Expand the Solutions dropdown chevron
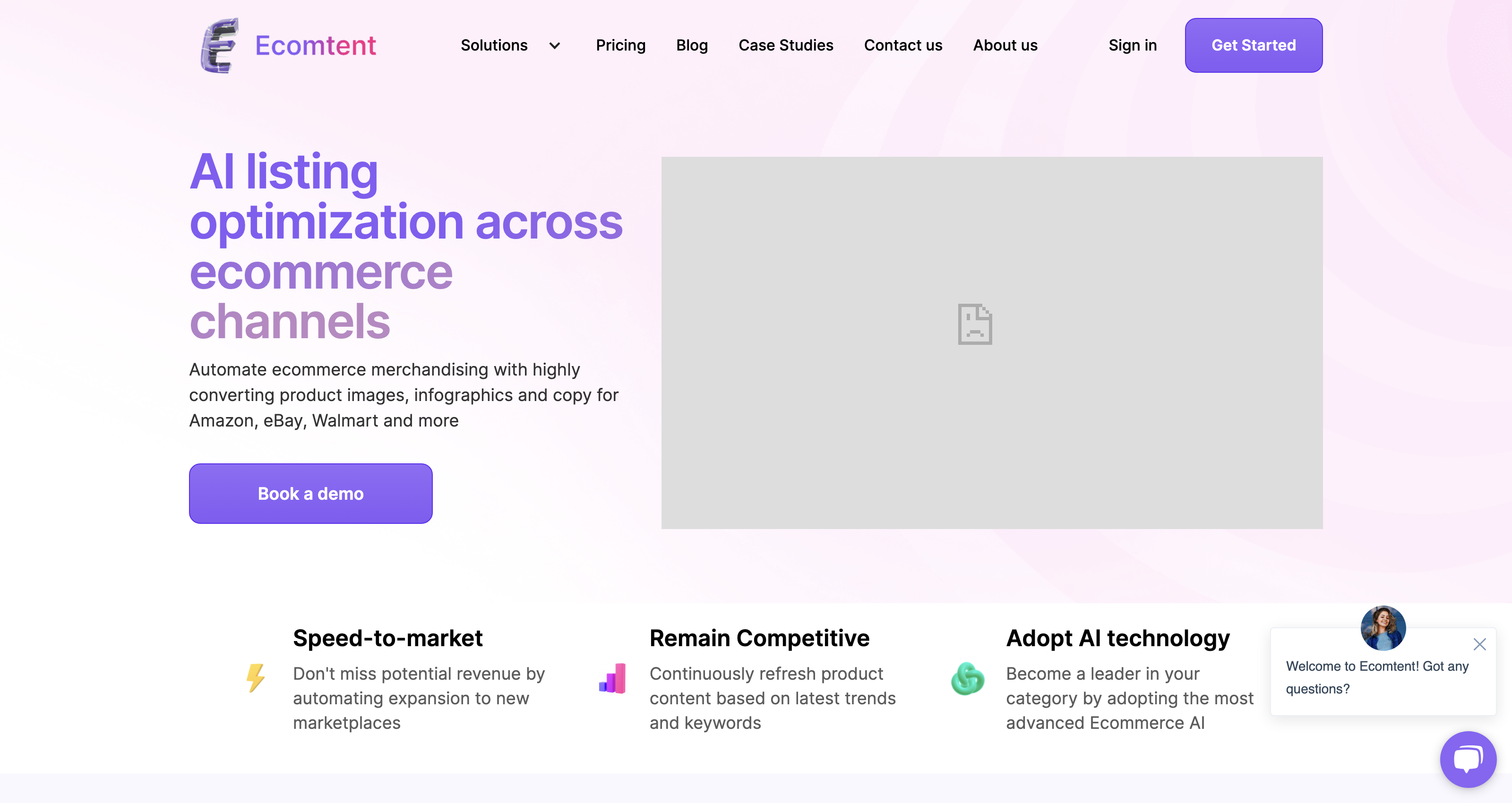 [554, 46]
